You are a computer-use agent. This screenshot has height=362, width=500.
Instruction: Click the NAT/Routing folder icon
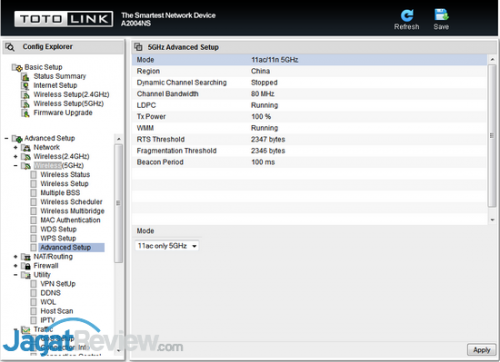pyautogui.click(x=26, y=257)
